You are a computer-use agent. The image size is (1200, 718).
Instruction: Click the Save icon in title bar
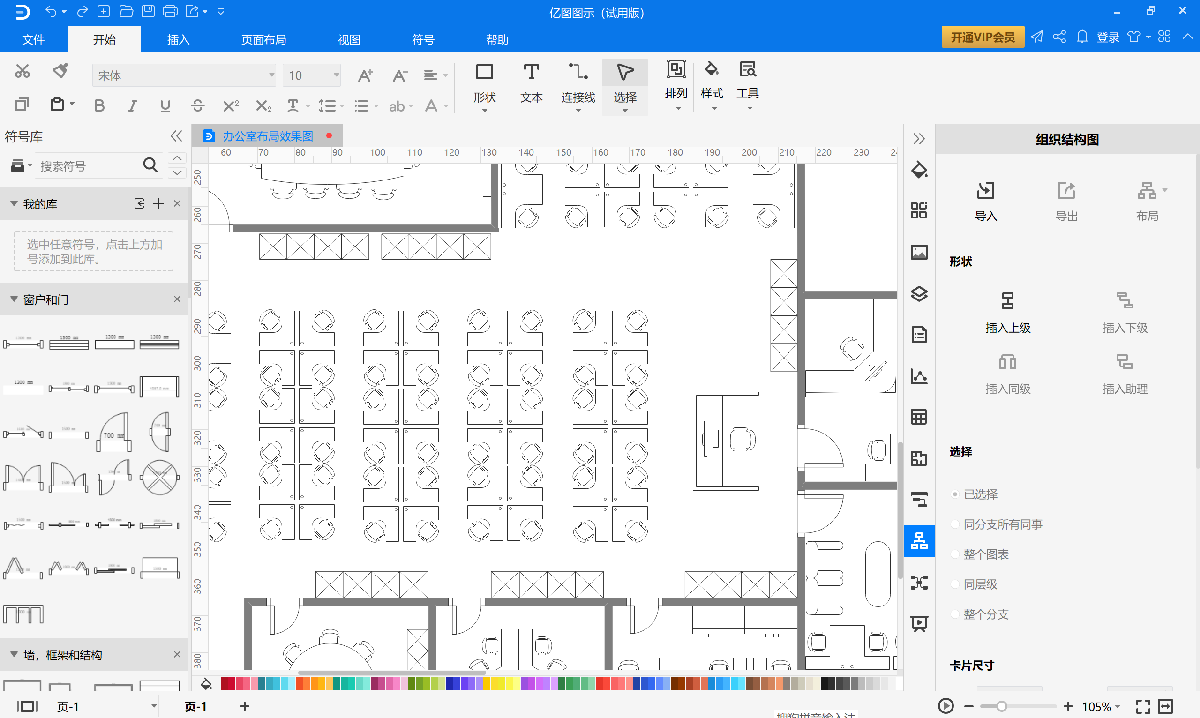point(148,12)
